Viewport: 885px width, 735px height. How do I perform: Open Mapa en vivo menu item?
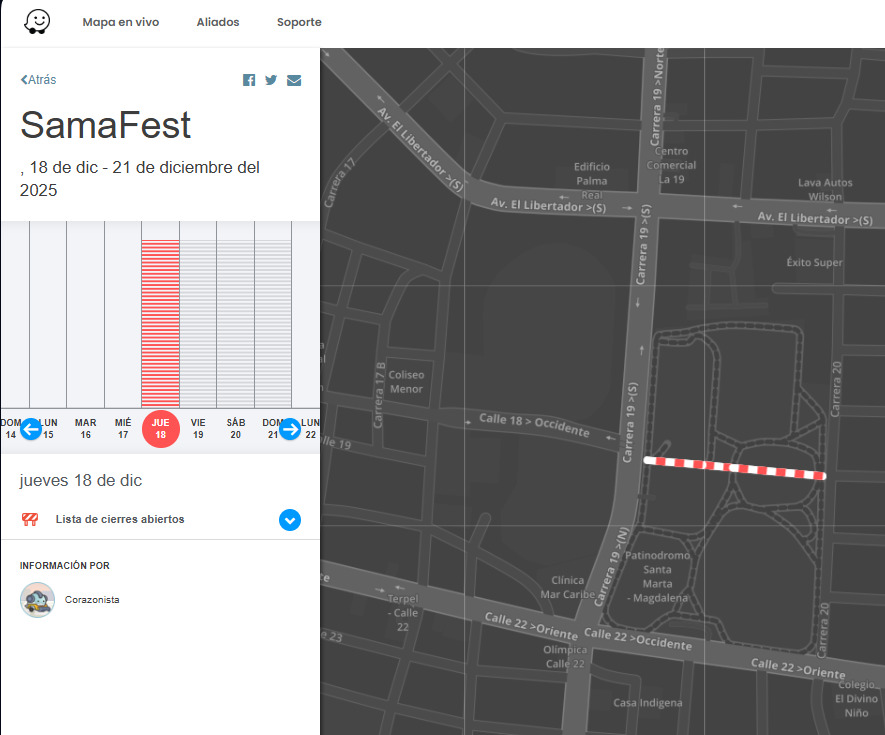(x=120, y=22)
